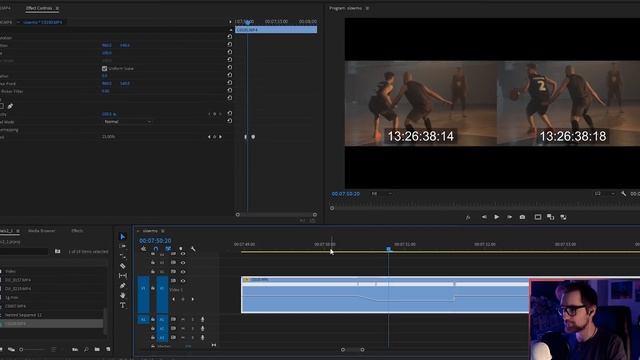This screenshot has height=360, width=640.
Task: Toggle A3 track targeting
Action: pyautogui.click(x=162, y=338)
